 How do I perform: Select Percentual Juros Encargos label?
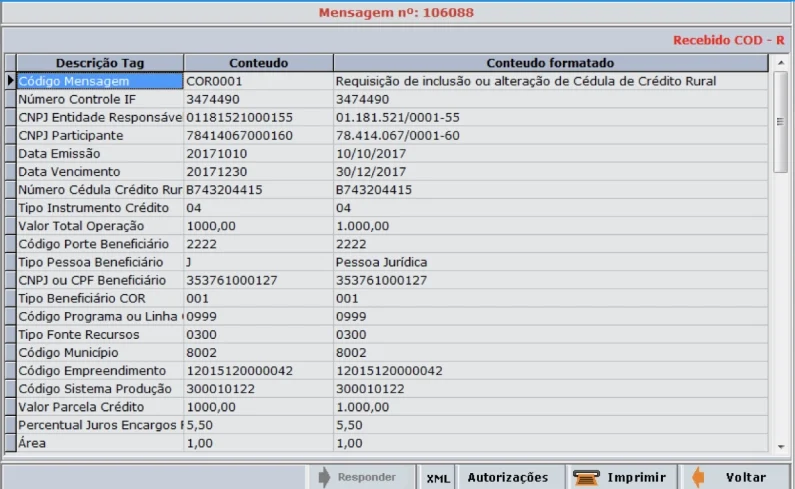[100, 425]
